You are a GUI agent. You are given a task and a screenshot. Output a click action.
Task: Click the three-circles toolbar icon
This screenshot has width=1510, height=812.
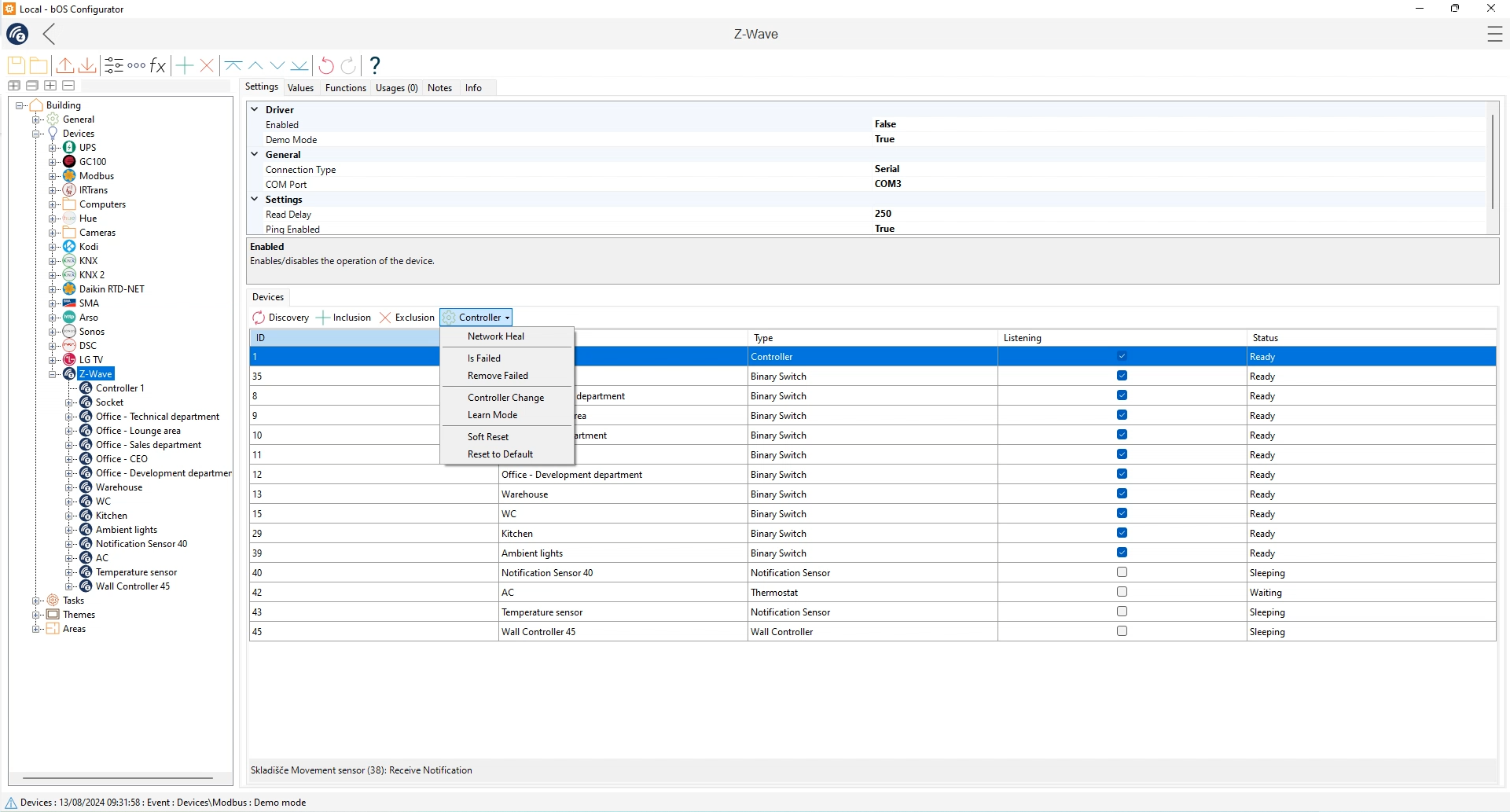pyautogui.click(x=136, y=65)
